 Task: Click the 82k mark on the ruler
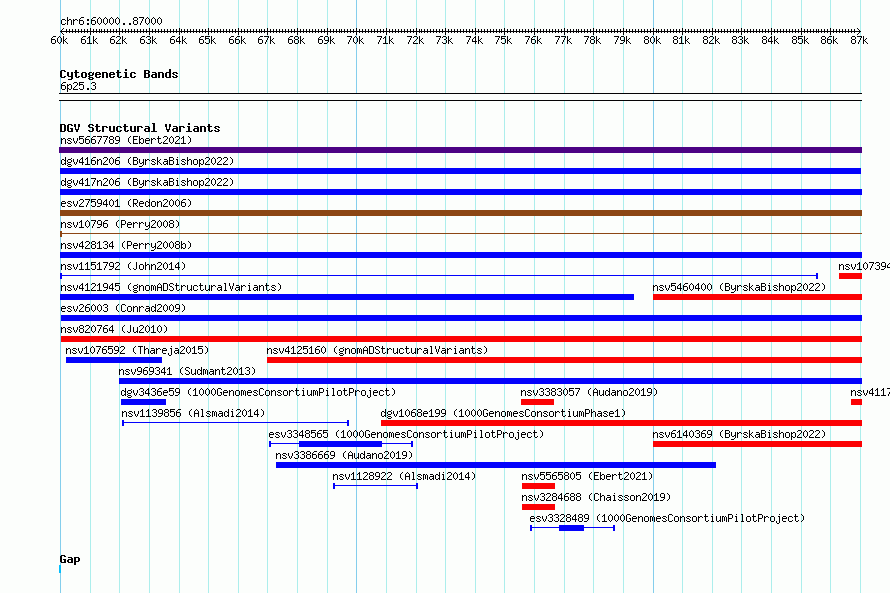(x=711, y=40)
